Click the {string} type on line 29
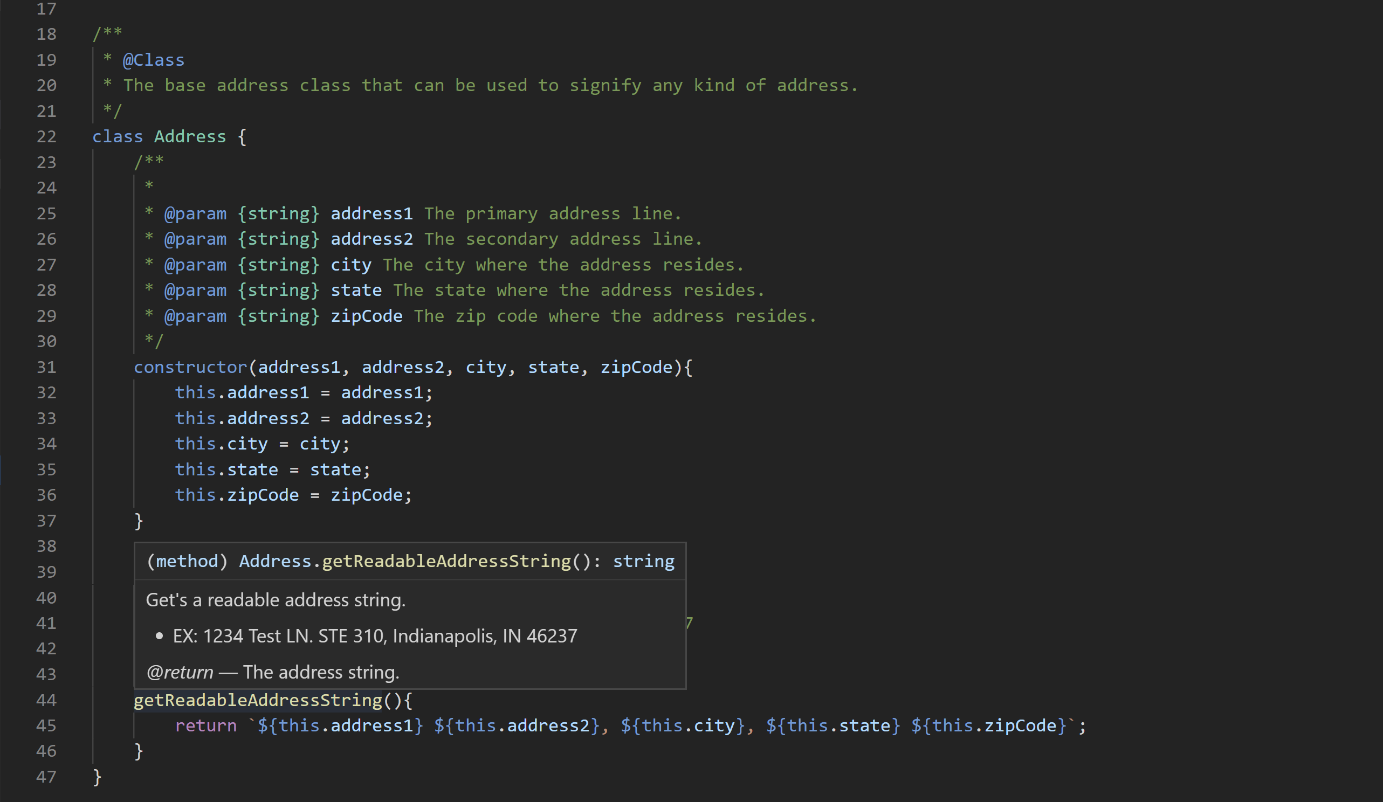1383x802 pixels. pyautogui.click(x=279, y=316)
